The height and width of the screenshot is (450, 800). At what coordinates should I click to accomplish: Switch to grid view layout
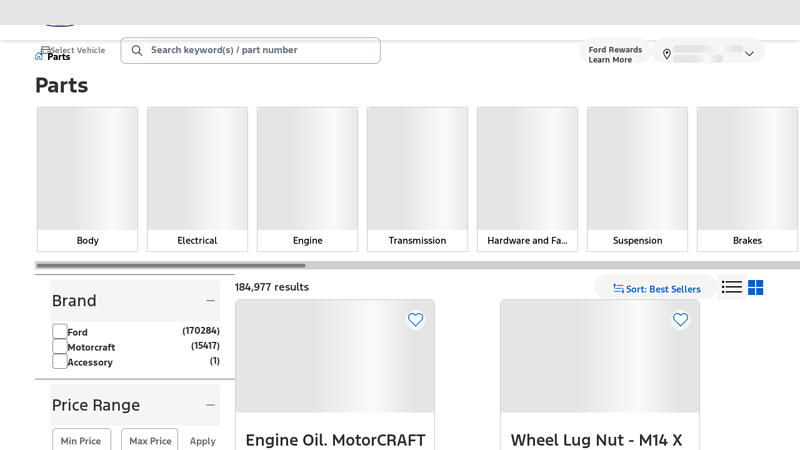click(x=756, y=287)
